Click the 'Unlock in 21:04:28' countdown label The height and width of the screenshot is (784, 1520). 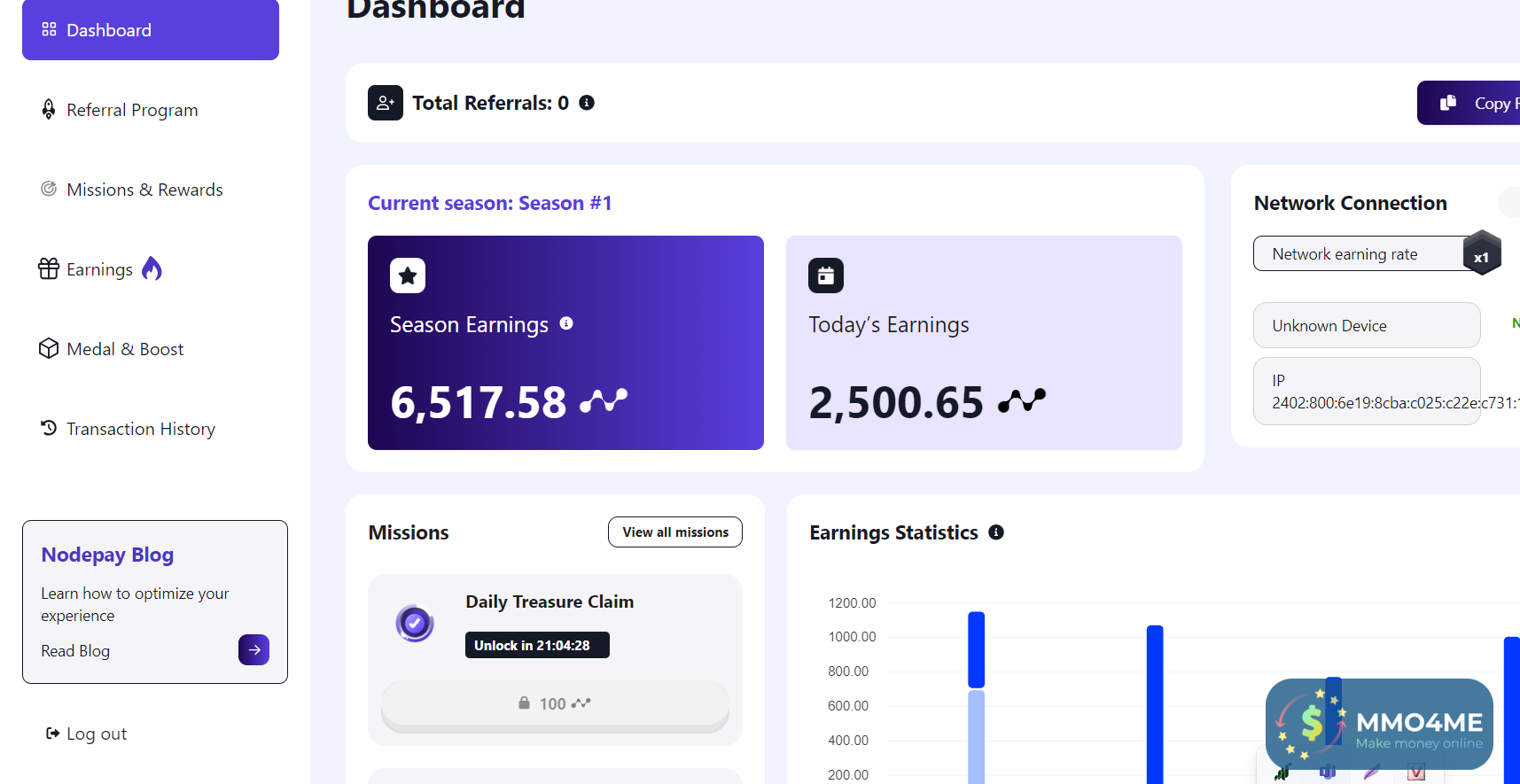tap(537, 645)
